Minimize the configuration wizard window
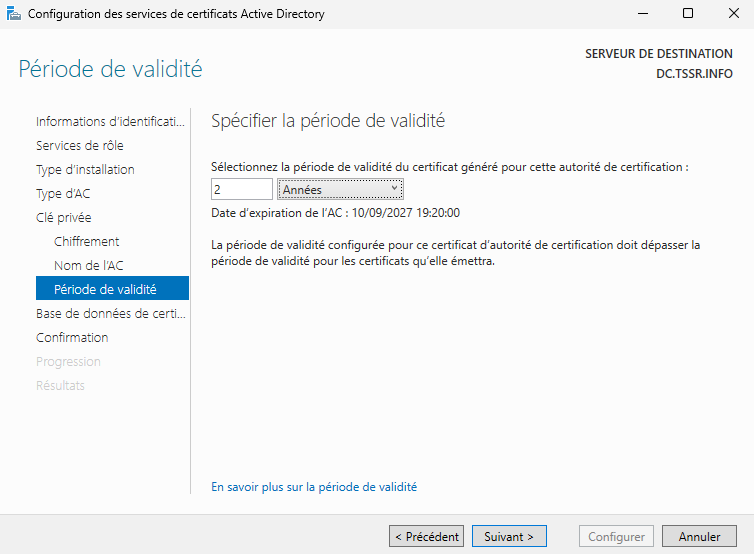This screenshot has height=554, width=754. tap(643, 14)
